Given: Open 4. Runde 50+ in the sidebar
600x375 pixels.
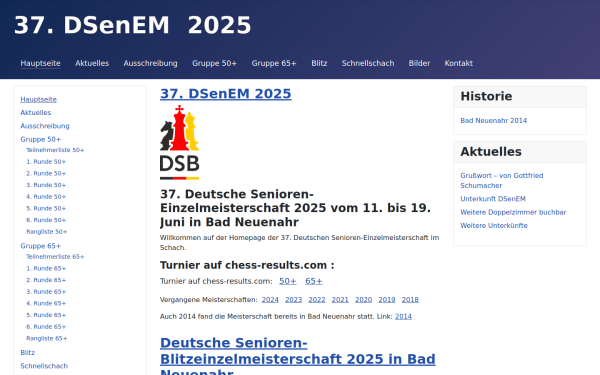Looking at the screenshot, I should point(46,197).
